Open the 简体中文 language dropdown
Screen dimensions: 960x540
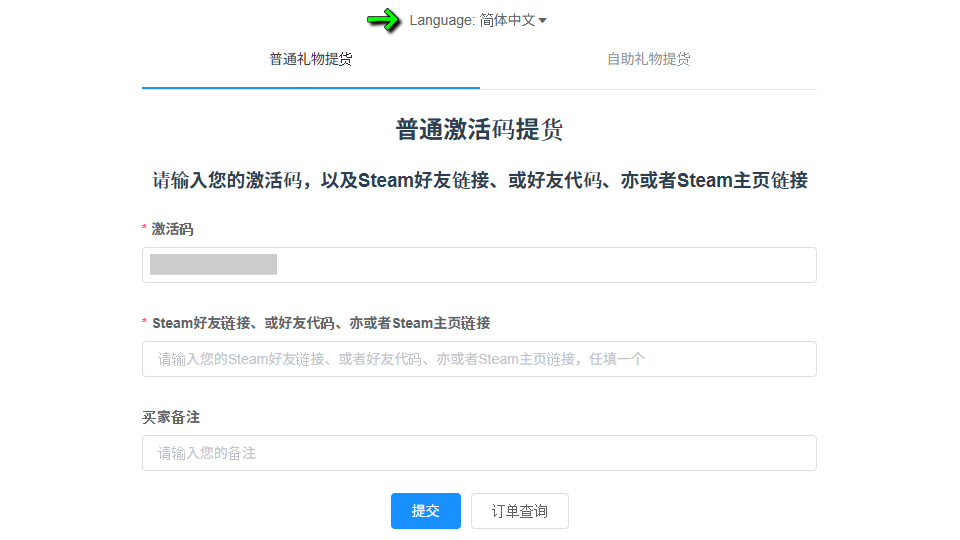[x=507, y=20]
